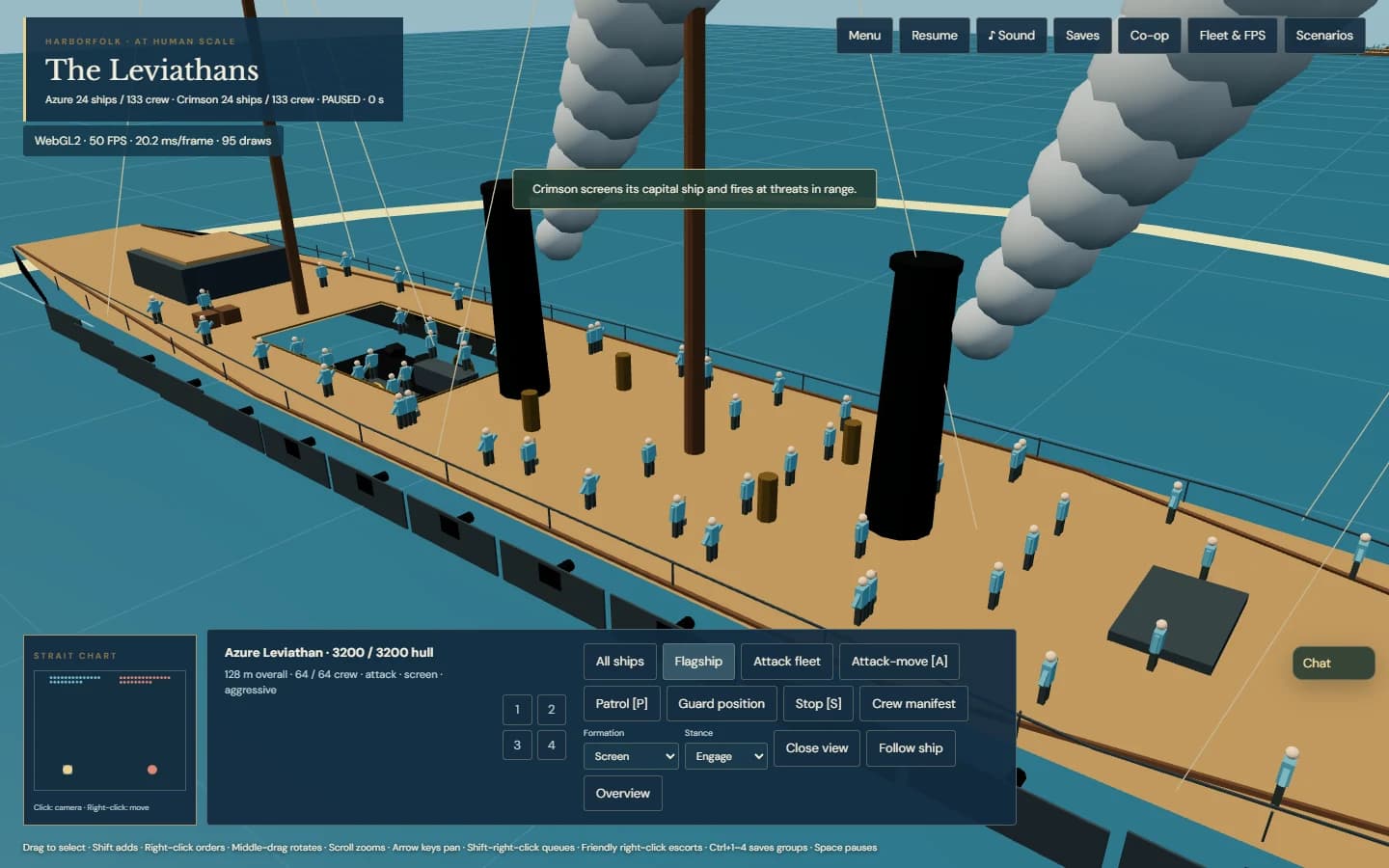1389x868 pixels.
Task: Toggle the Sound button
Action: tap(1011, 36)
